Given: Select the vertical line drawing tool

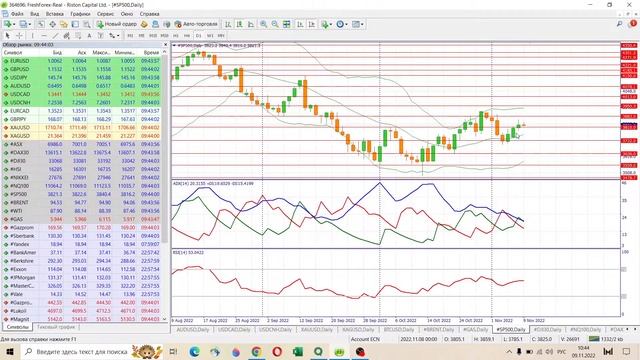Looking at the screenshot, I should tap(33, 36).
